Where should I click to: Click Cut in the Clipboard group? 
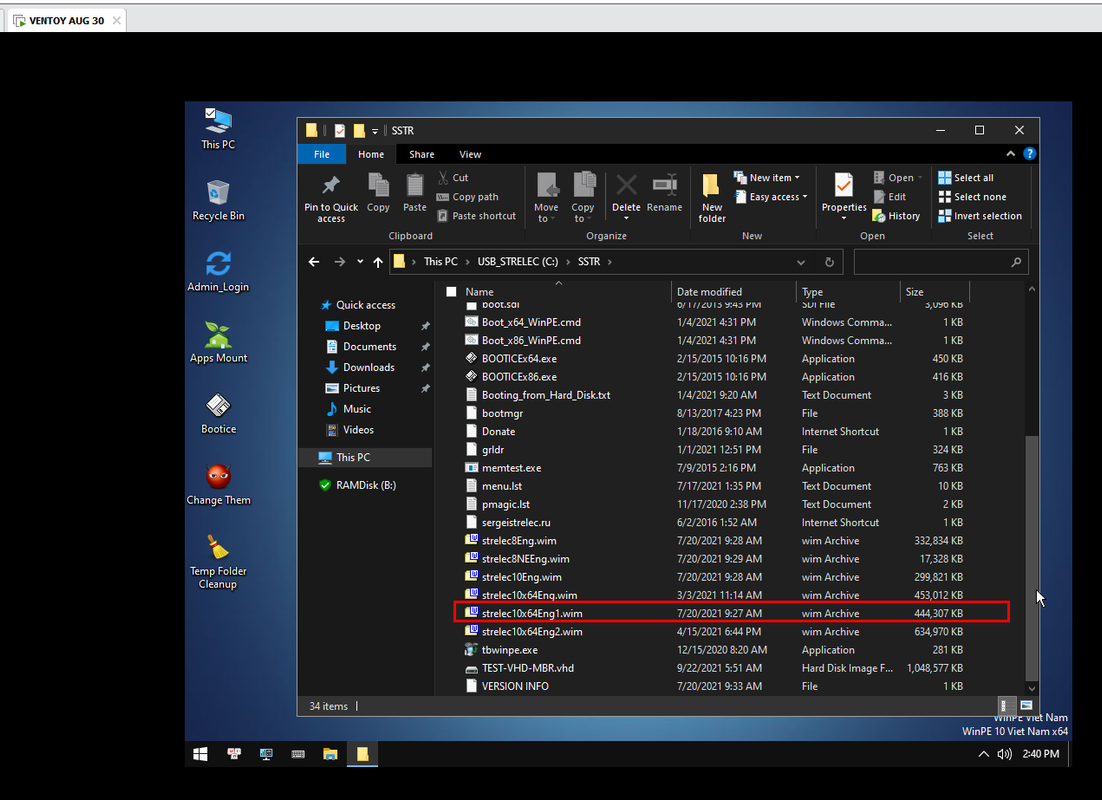pyautogui.click(x=453, y=178)
